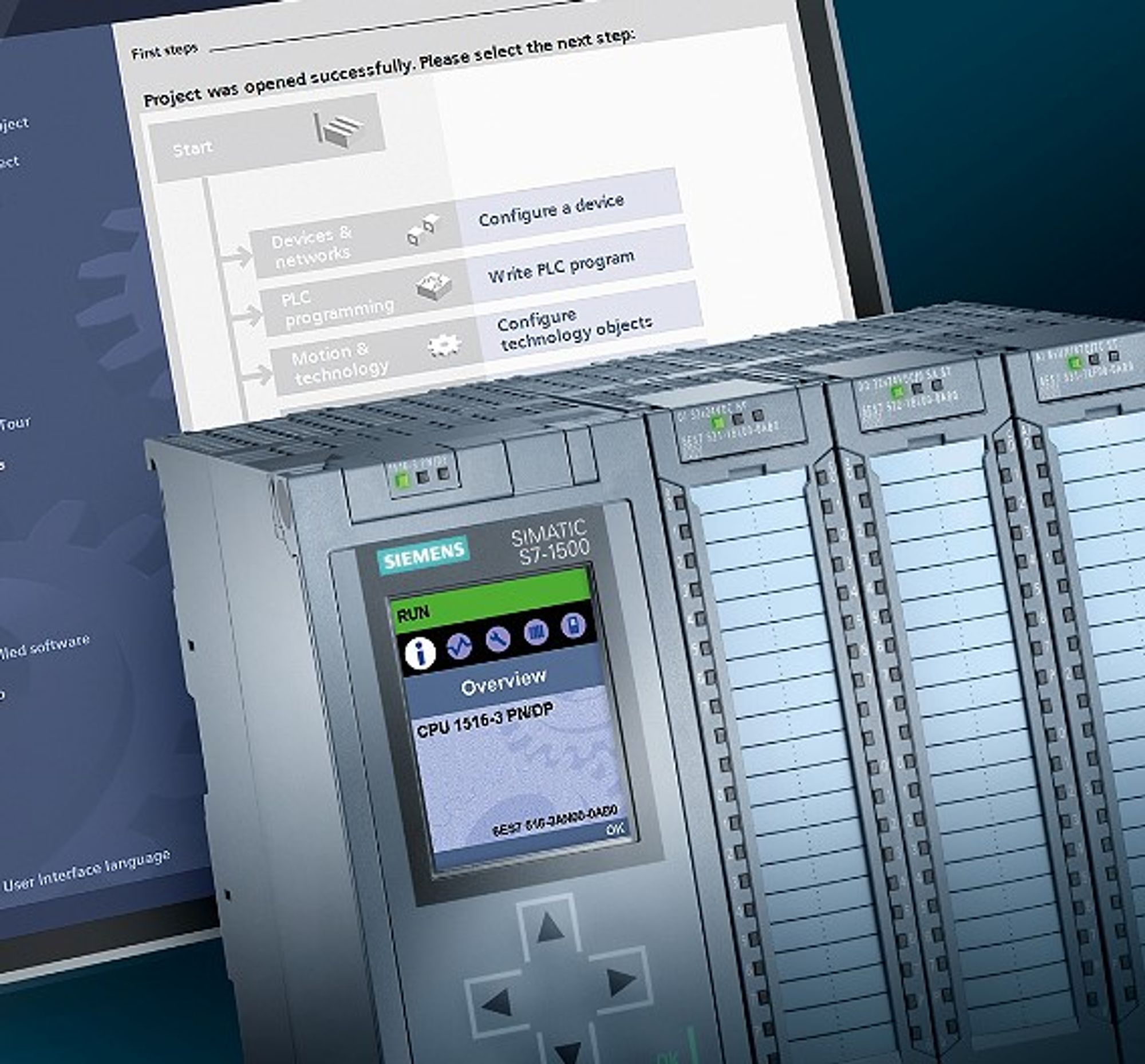Click the First steps heading
This screenshot has height=1064, width=1145.
click(x=164, y=52)
